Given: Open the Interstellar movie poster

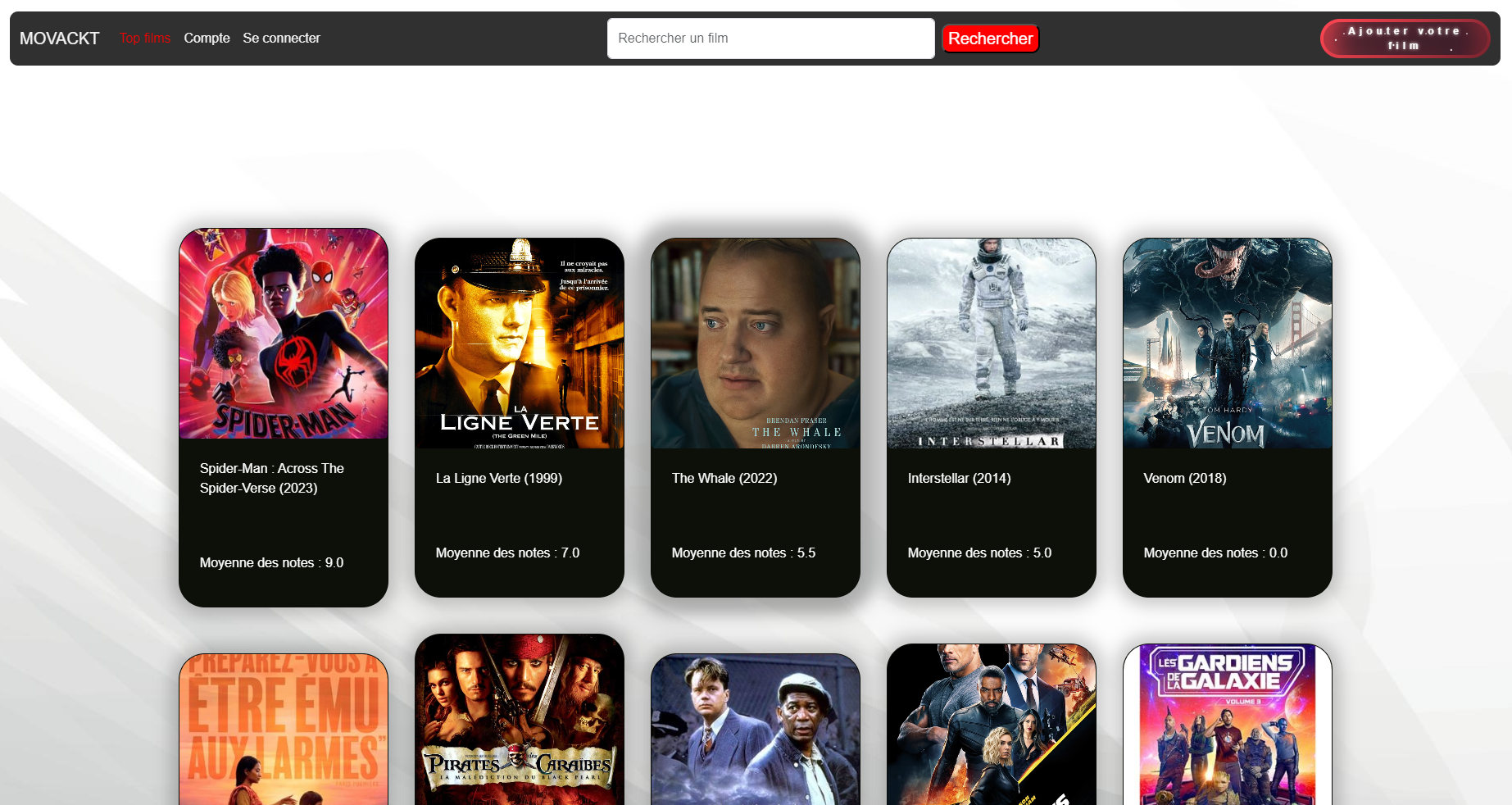Looking at the screenshot, I should (x=992, y=343).
